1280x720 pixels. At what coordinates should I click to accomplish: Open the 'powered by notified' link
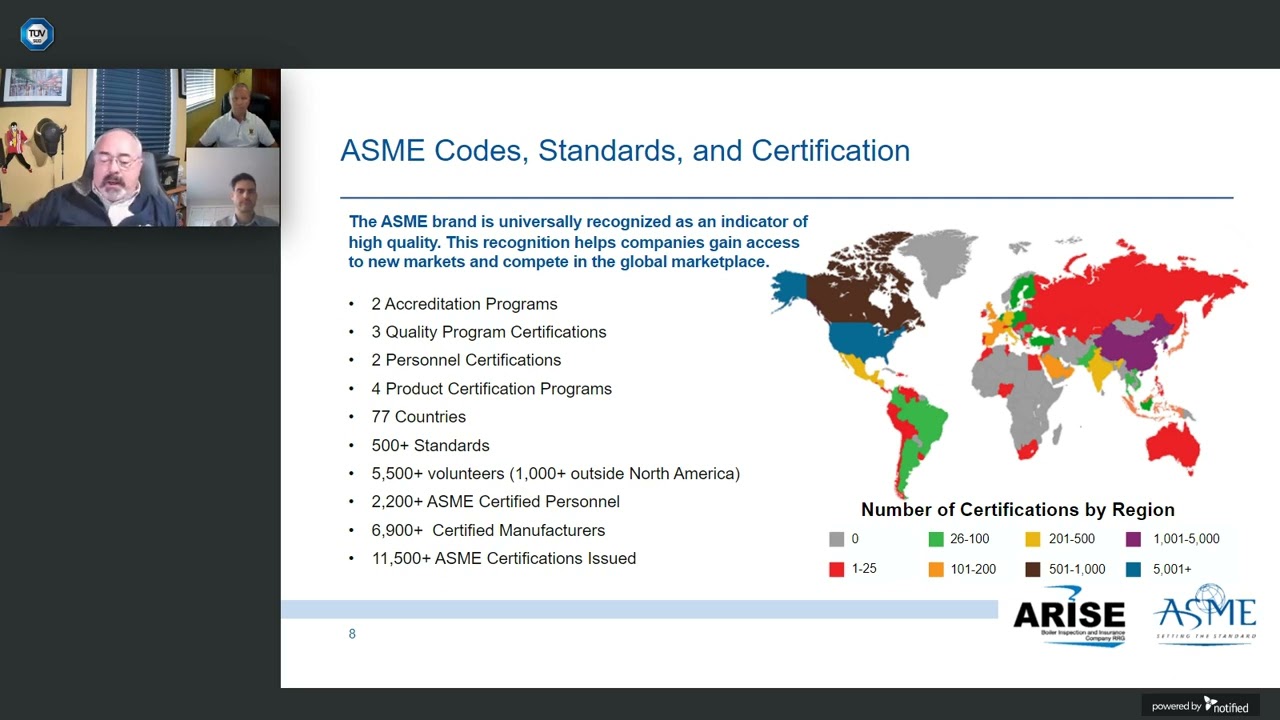1200,706
